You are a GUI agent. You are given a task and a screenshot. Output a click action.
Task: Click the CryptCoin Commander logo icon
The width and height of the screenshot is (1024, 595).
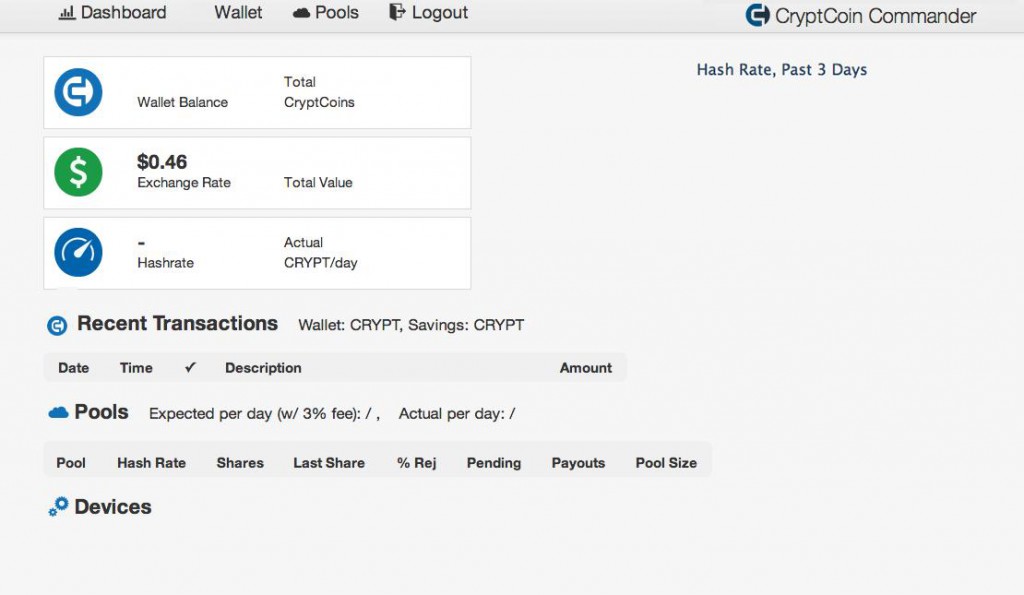(x=758, y=15)
